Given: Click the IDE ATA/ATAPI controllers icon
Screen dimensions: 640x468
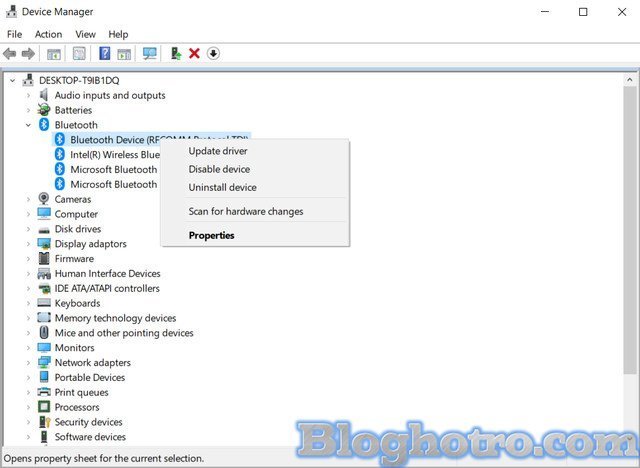Looking at the screenshot, I should (x=44, y=288).
